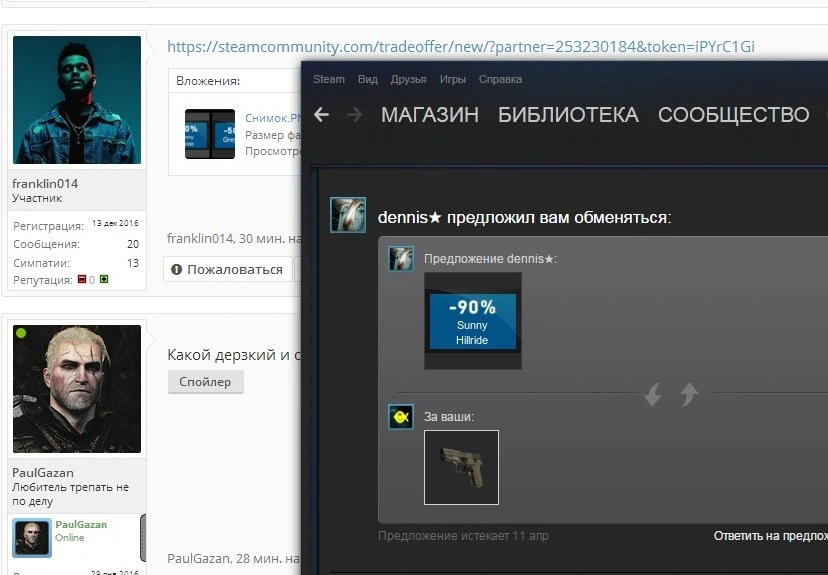Open the Снимок file name link

(x=273, y=118)
